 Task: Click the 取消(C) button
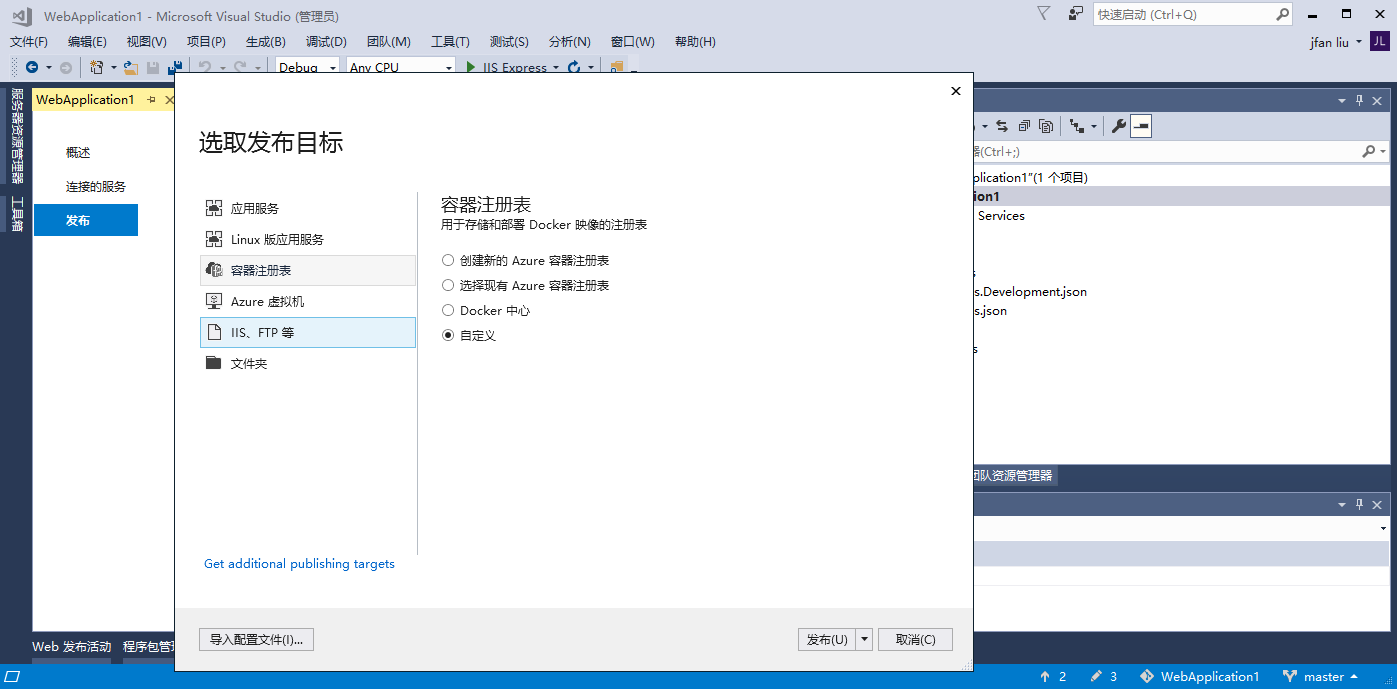pos(915,640)
